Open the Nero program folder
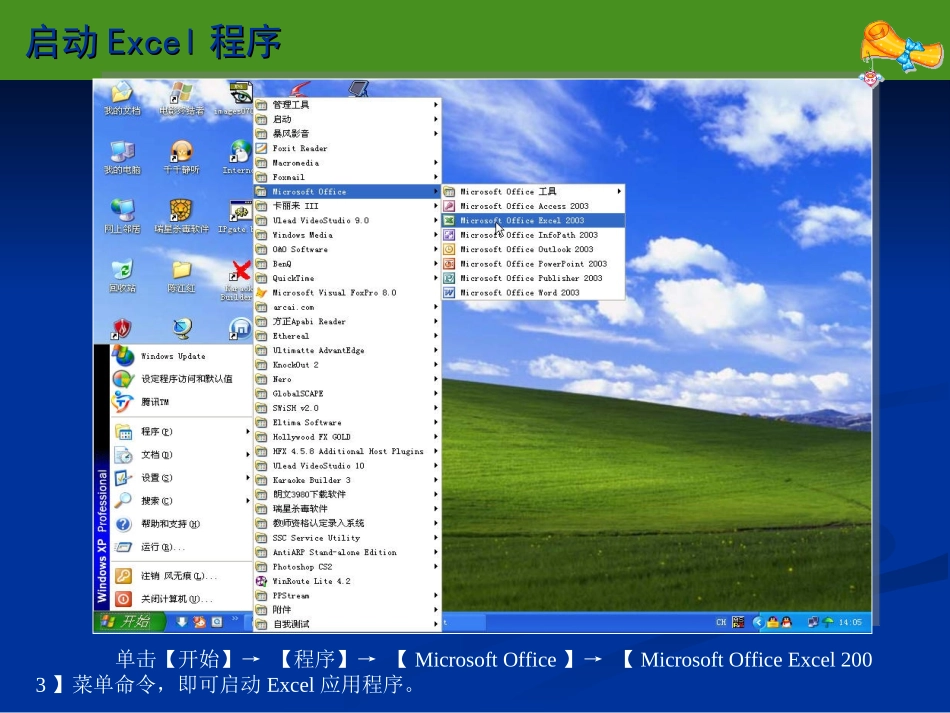Screen dimensions: 950x713 pyautogui.click(x=347, y=379)
